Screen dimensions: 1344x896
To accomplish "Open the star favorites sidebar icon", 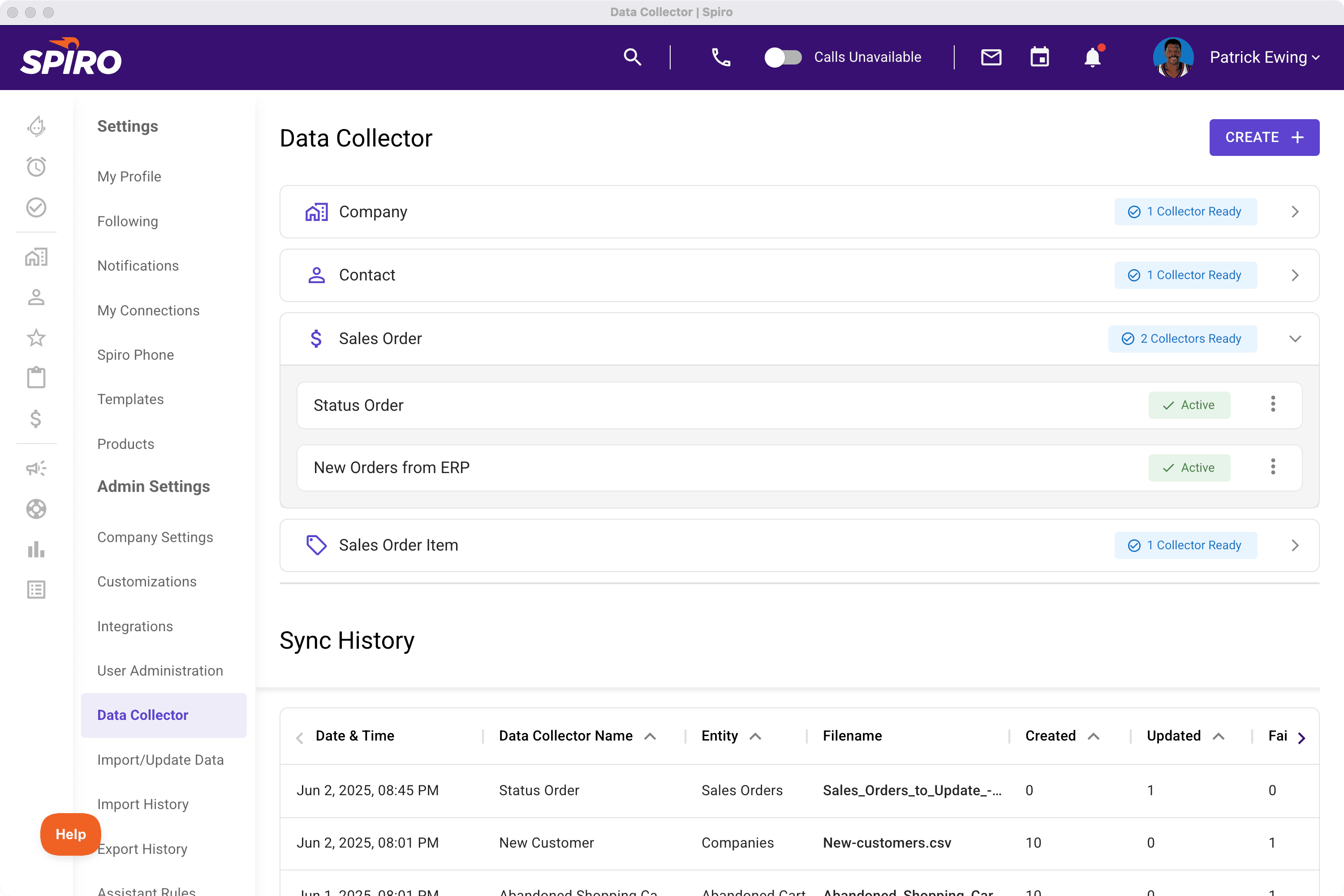I will click(x=36, y=338).
